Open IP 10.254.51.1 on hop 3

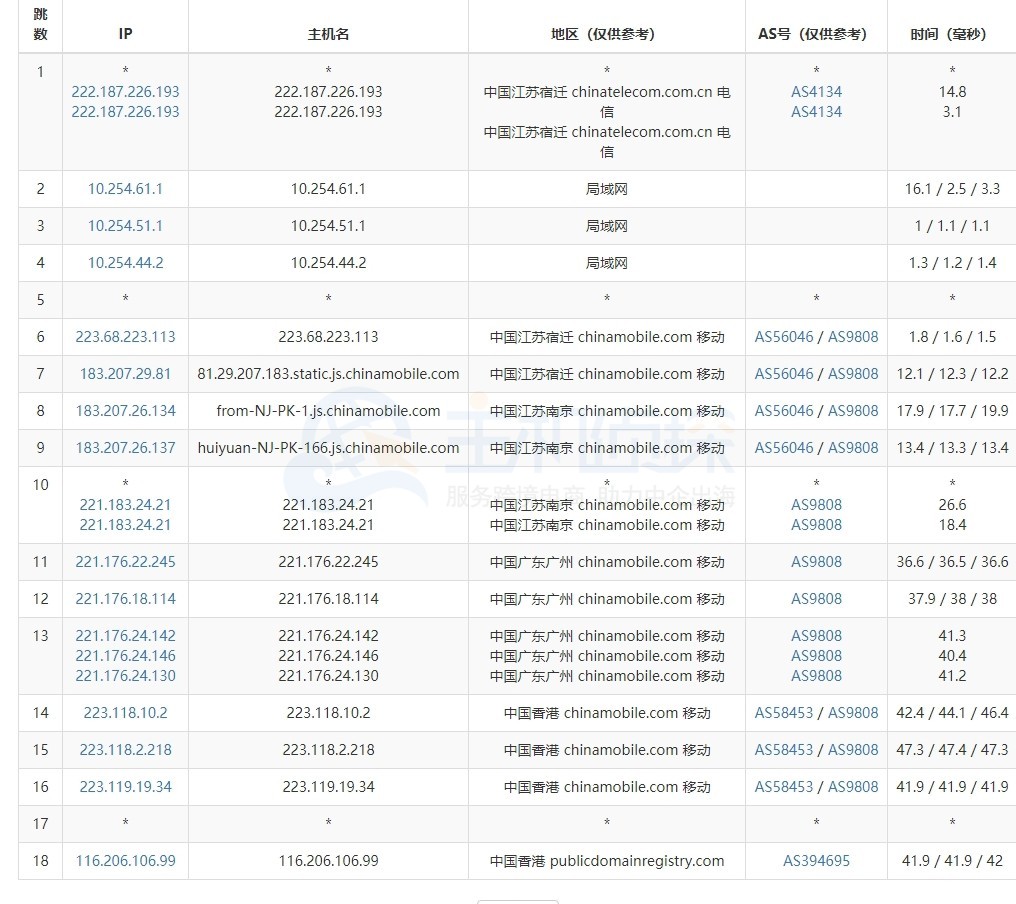click(124, 225)
